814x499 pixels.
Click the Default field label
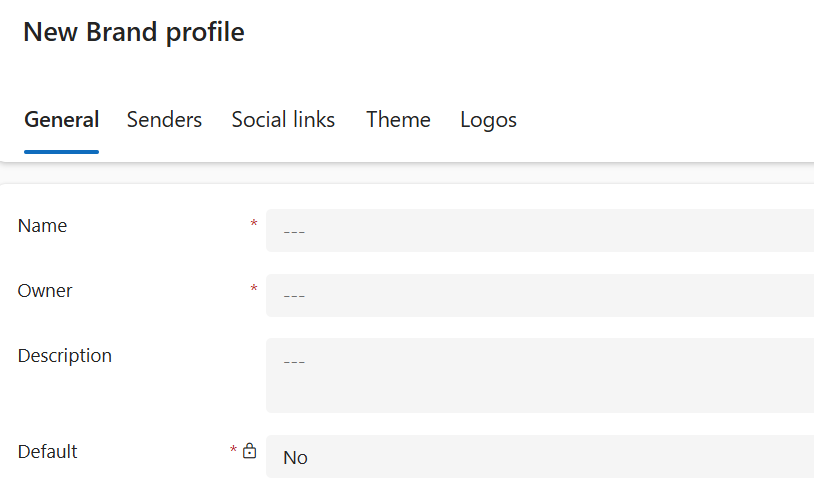coord(47,452)
